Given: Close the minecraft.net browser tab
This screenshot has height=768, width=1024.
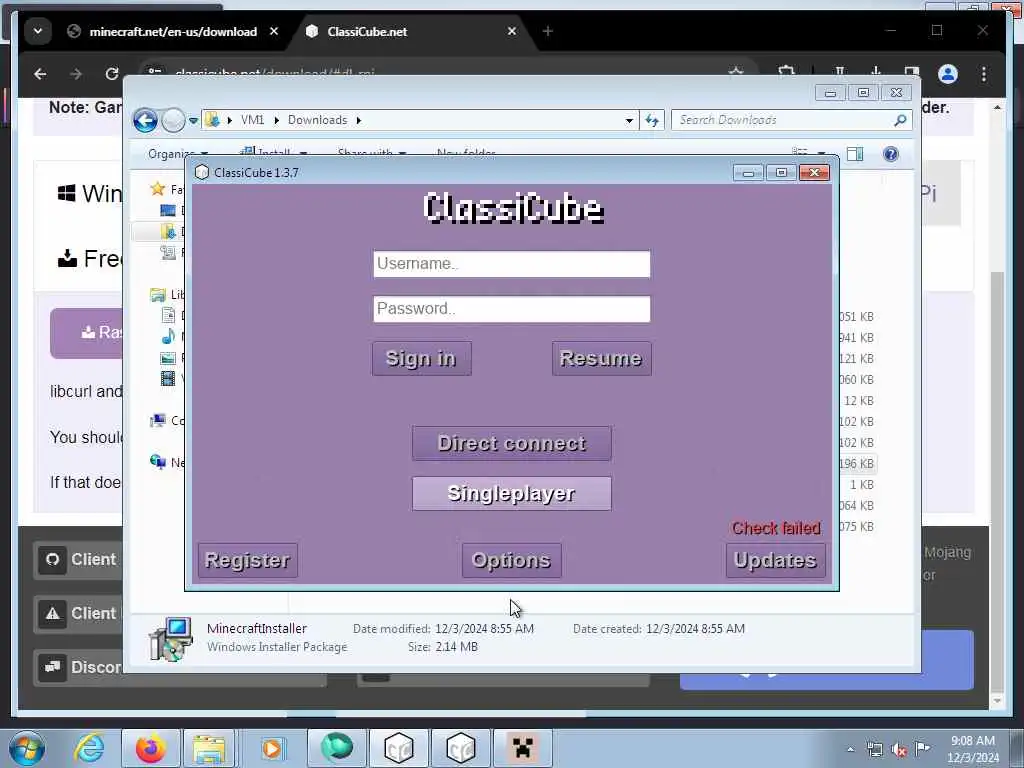Looking at the screenshot, I should click(x=274, y=31).
